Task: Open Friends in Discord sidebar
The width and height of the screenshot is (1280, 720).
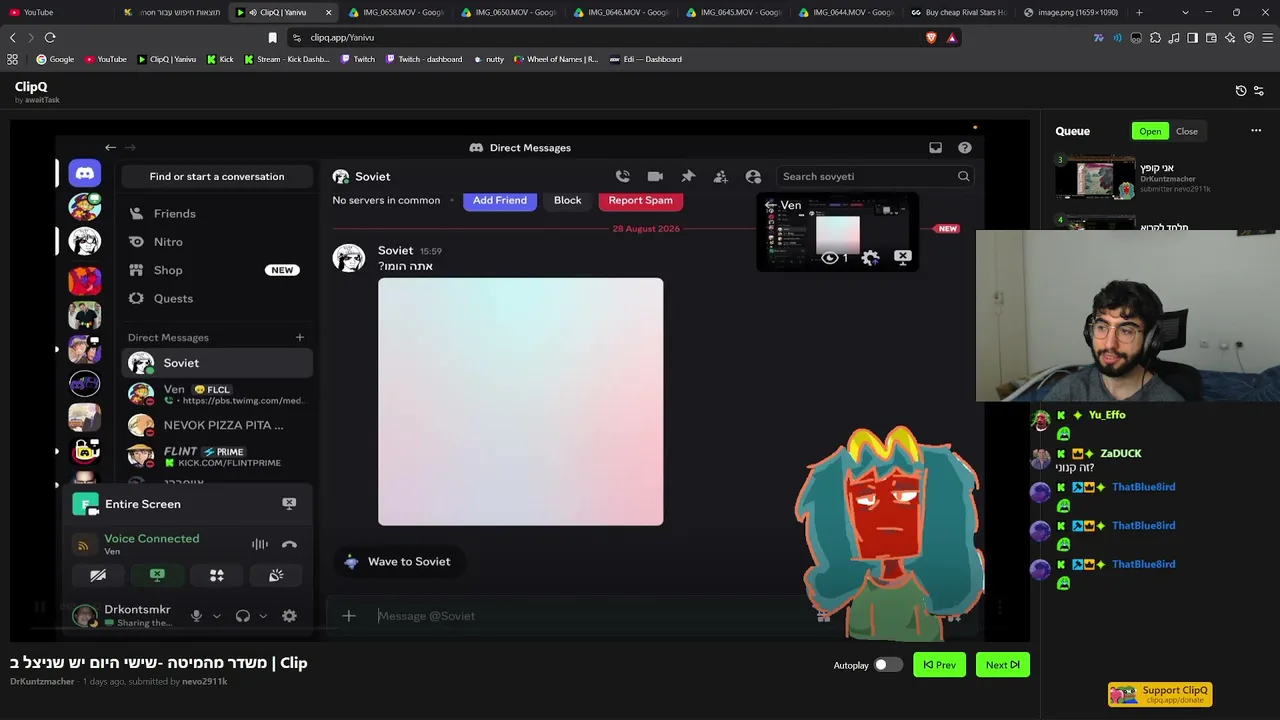Action: (x=217, y=213)
